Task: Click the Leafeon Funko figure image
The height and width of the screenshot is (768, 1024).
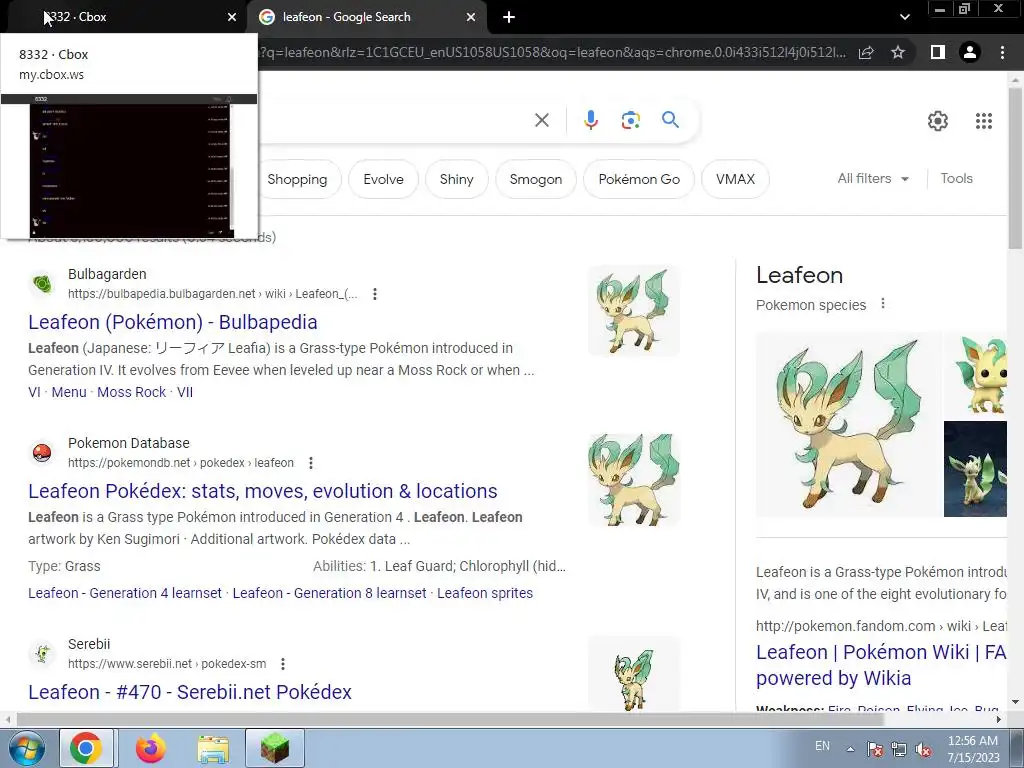Action: (x=976, y=375)
